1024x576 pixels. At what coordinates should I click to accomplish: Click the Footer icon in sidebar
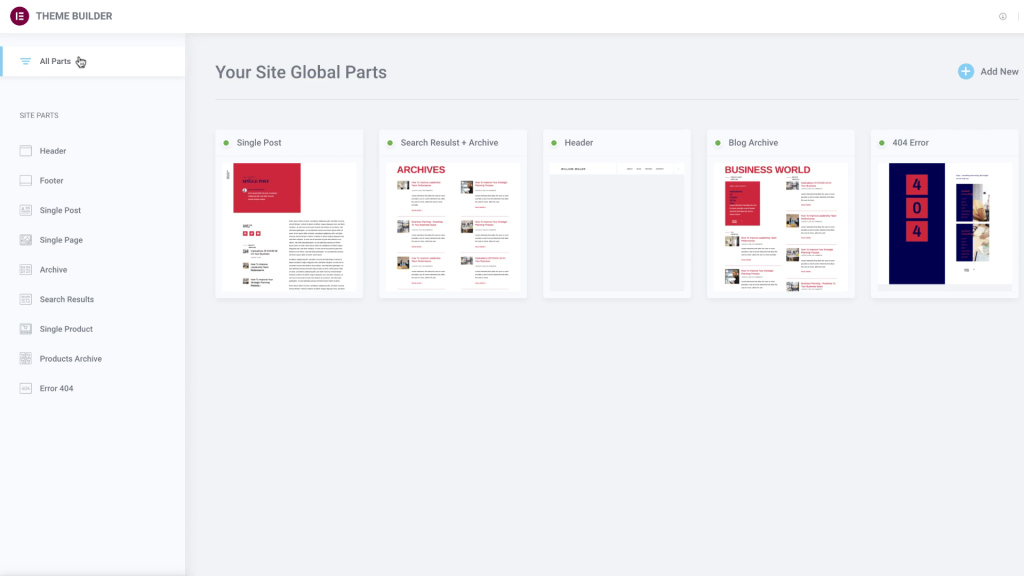coord(26,181)
